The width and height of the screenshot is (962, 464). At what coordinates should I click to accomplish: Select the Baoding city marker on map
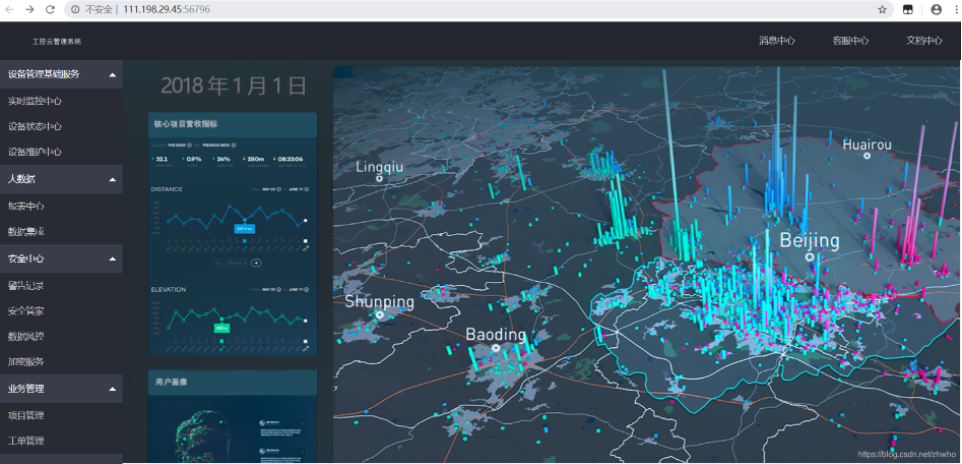[496, 347]
